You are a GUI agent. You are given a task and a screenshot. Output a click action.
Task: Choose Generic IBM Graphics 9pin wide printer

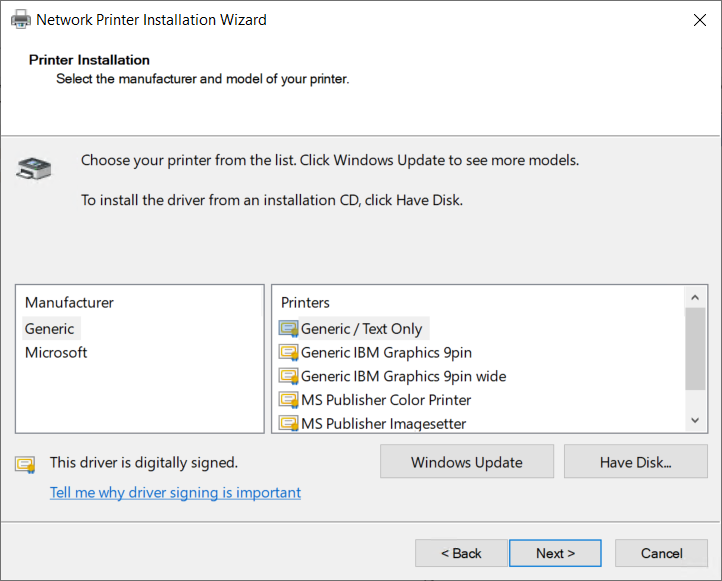(403, 376)
